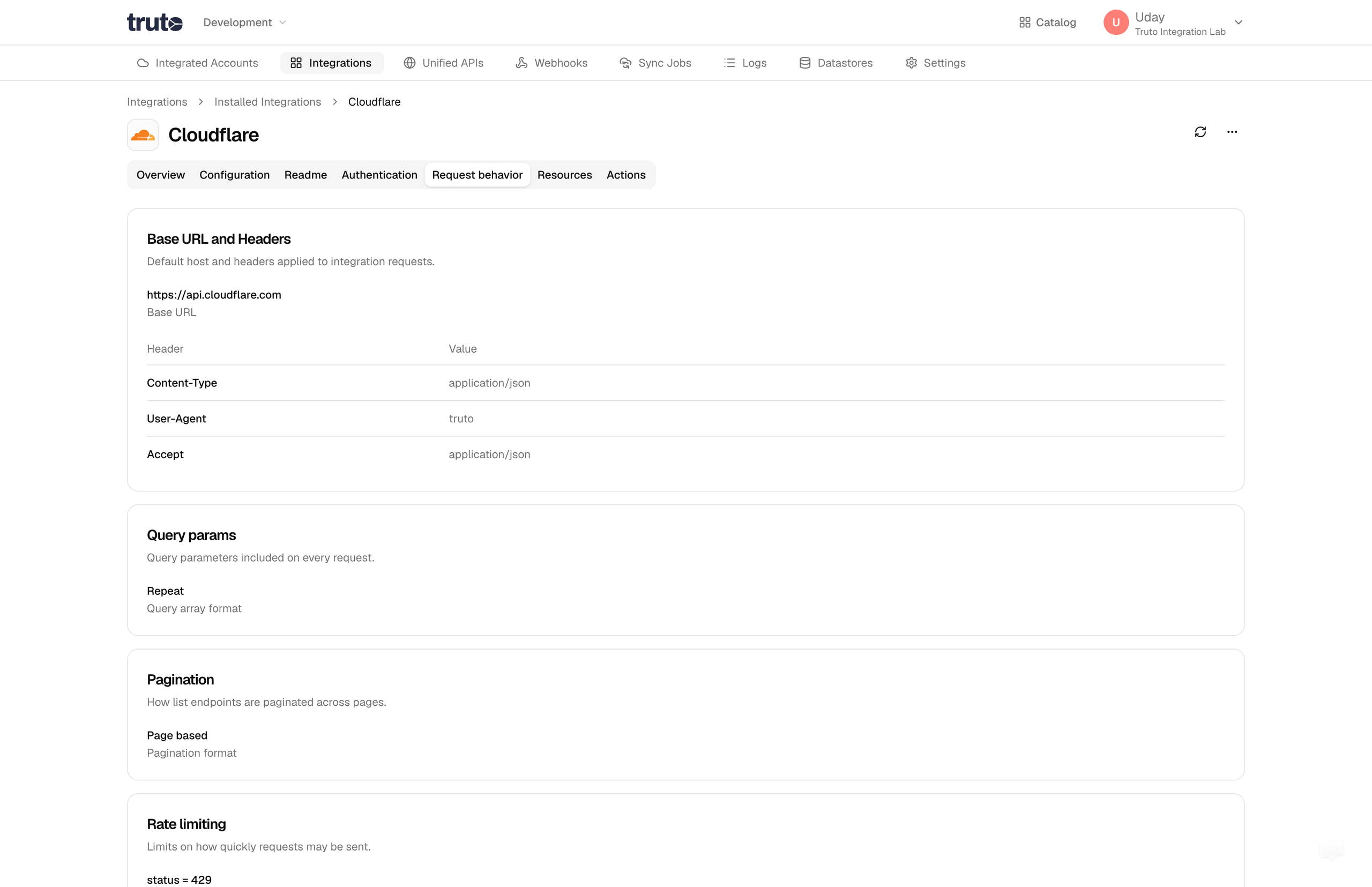The width and height of the screenshot is (1372, 887).
Task: Click the Repeat query array format value
Action: click(165, 591)
